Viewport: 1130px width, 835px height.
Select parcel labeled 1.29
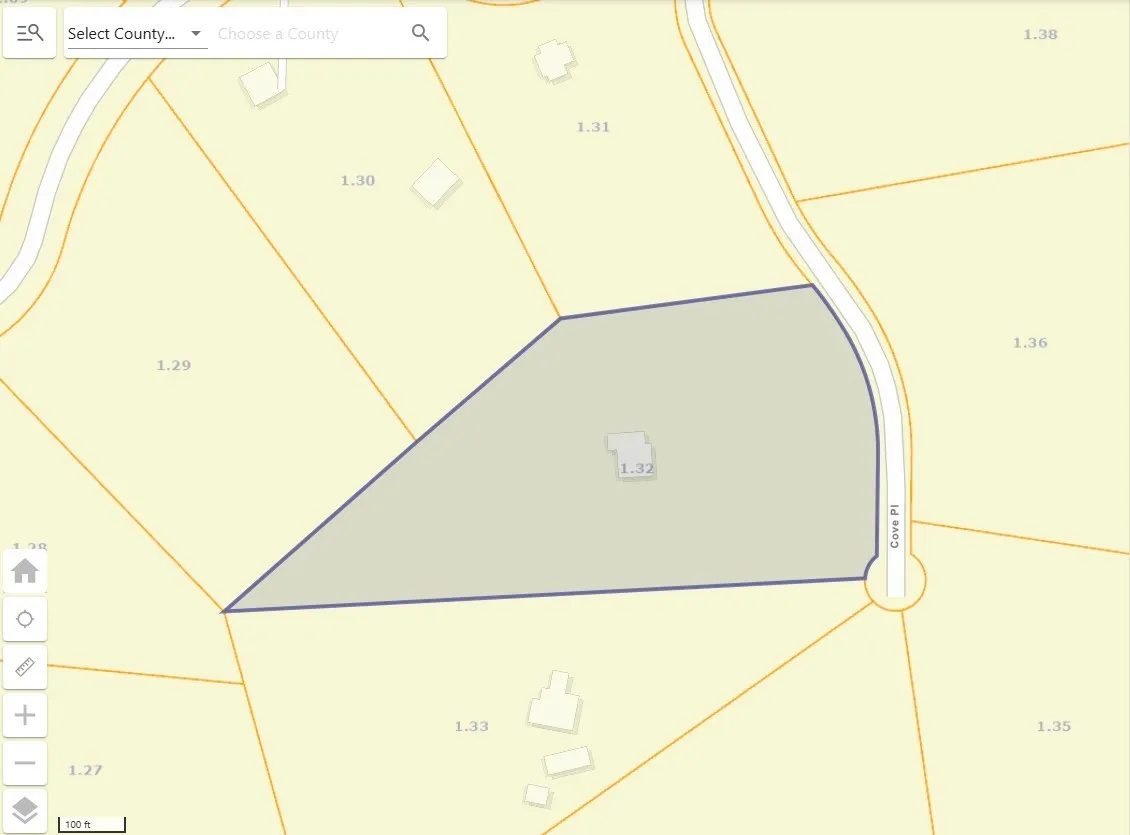pos(174,365)
